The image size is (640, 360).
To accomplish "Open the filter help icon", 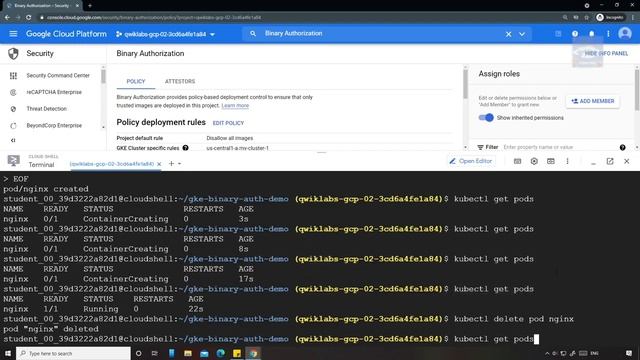I will coord(622,147).
